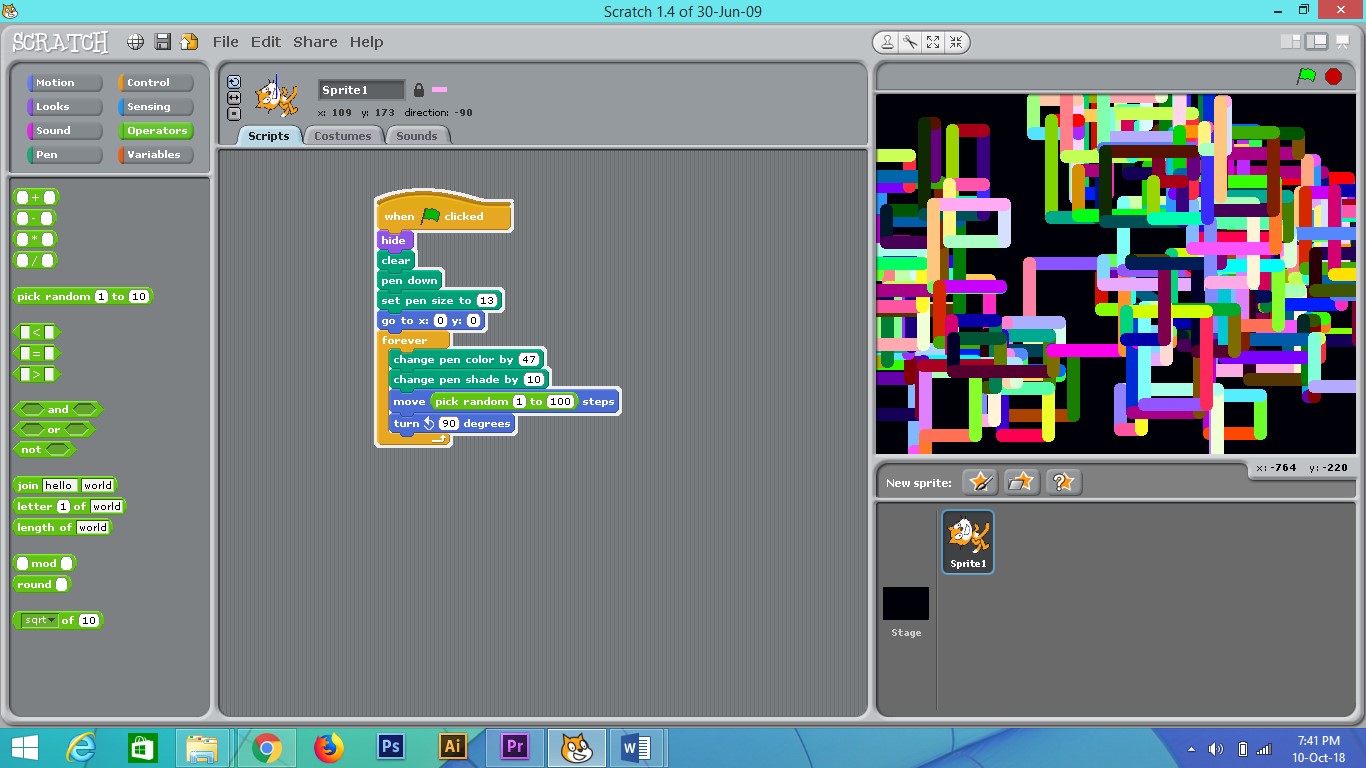Screen dimensions: 1366x768
Task: Select the Motion block category
Action: pos(65,83)
